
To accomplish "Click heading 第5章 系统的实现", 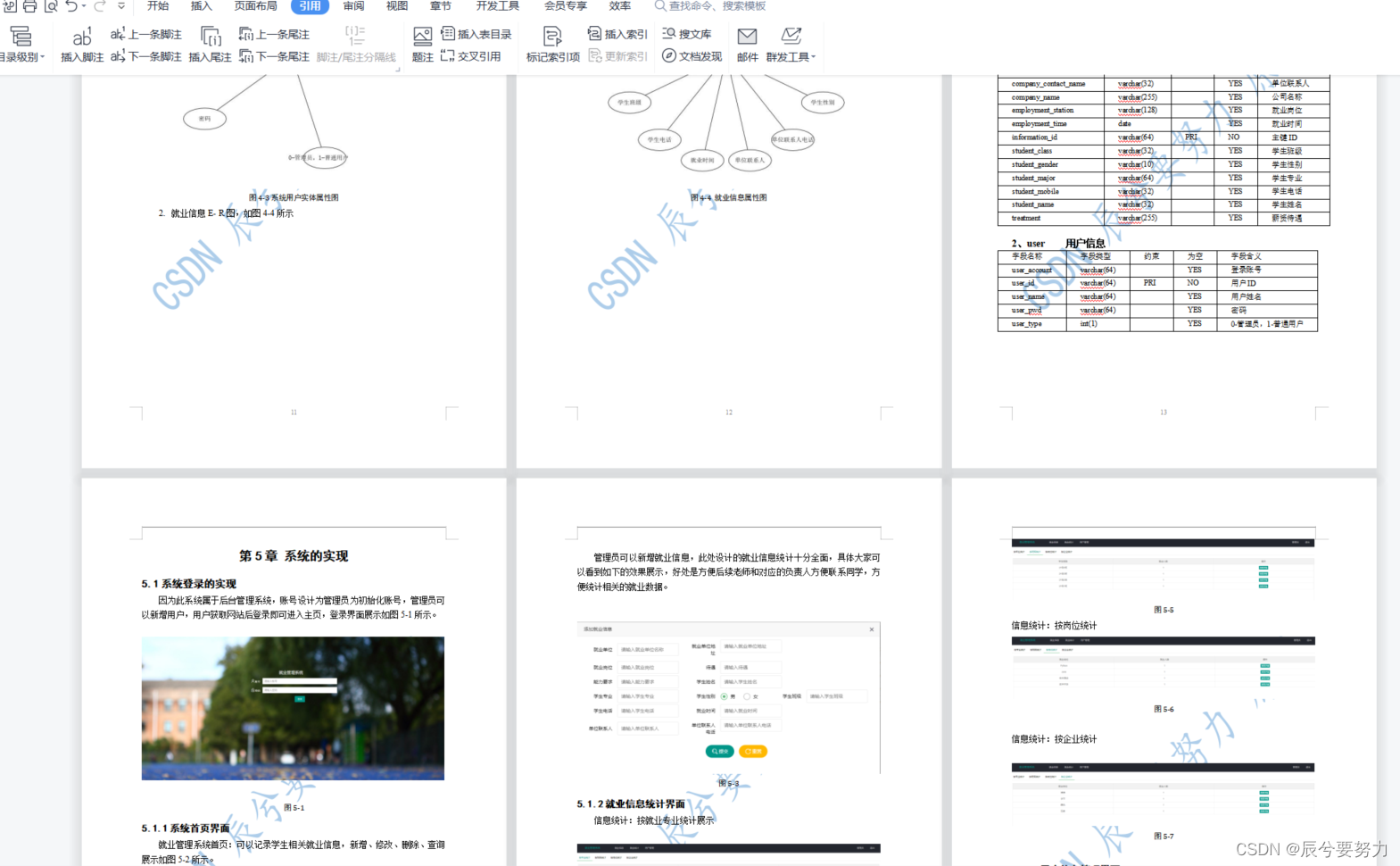I will (294, 555).
